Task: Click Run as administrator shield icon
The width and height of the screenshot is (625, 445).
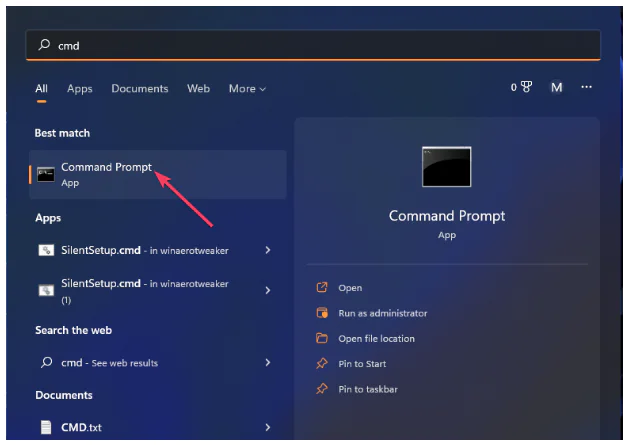Action: click(x=322, y=313)
